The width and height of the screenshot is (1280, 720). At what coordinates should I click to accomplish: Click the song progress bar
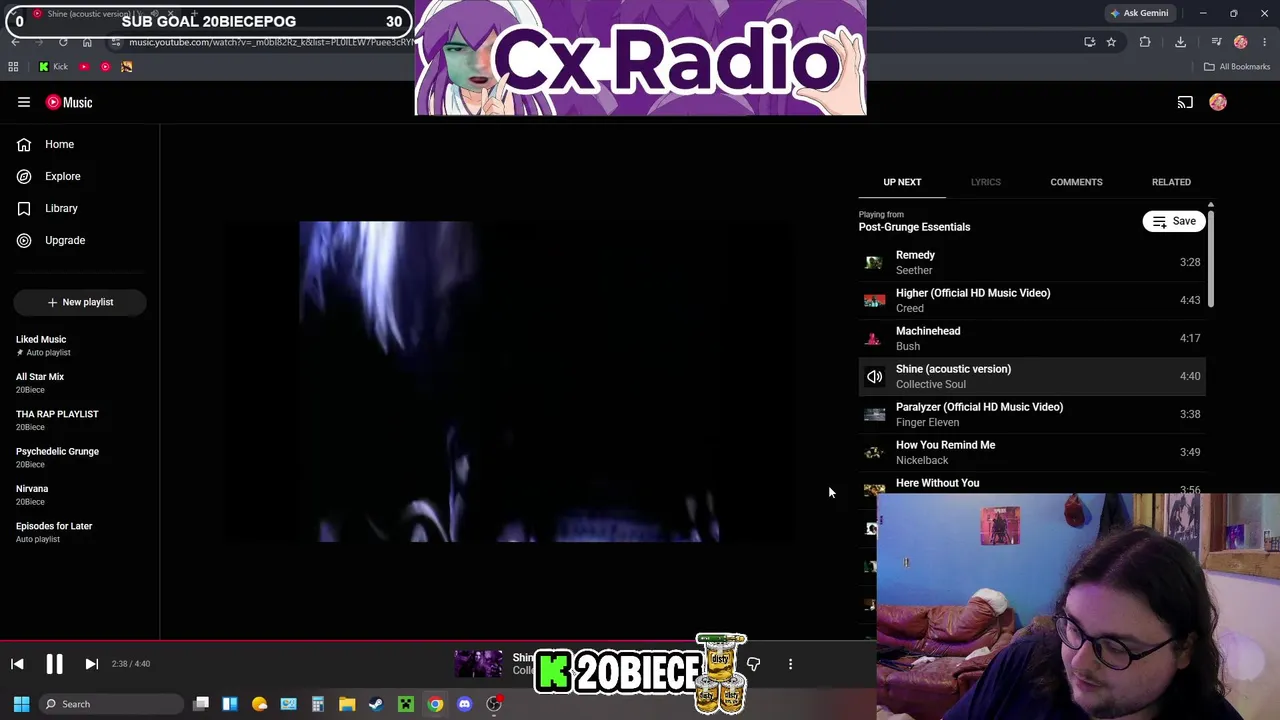coord(438,641)
